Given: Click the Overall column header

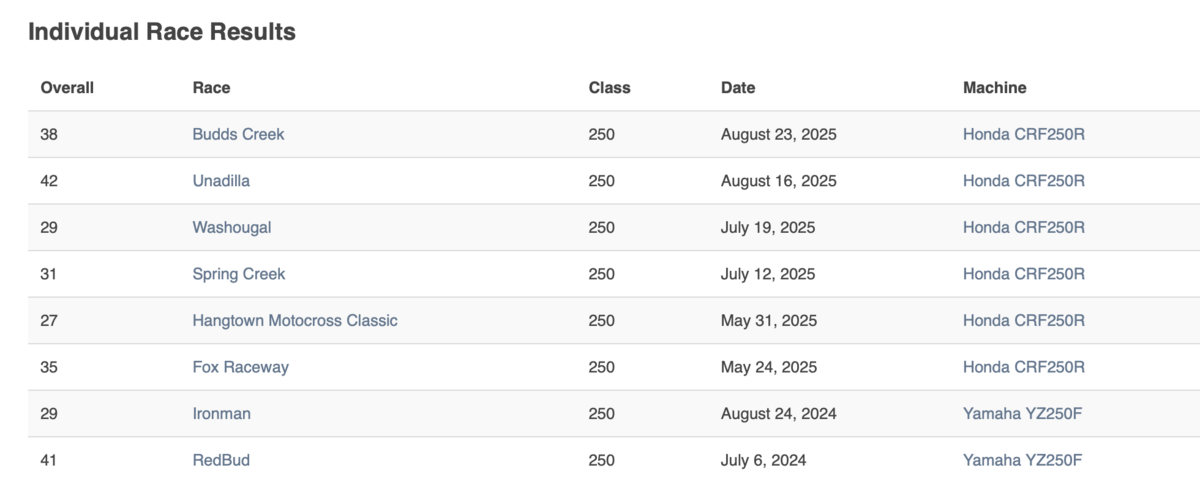Looking at the screenshot, I should (x=67, y=88).
